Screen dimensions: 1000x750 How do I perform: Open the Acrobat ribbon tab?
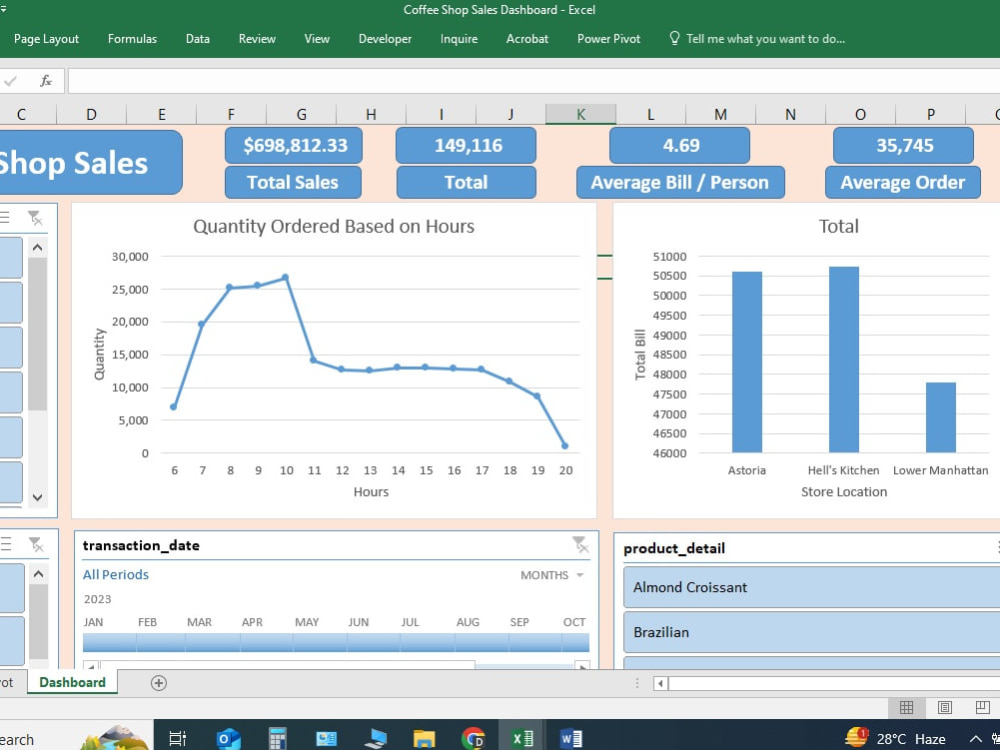tap(527, 39)
